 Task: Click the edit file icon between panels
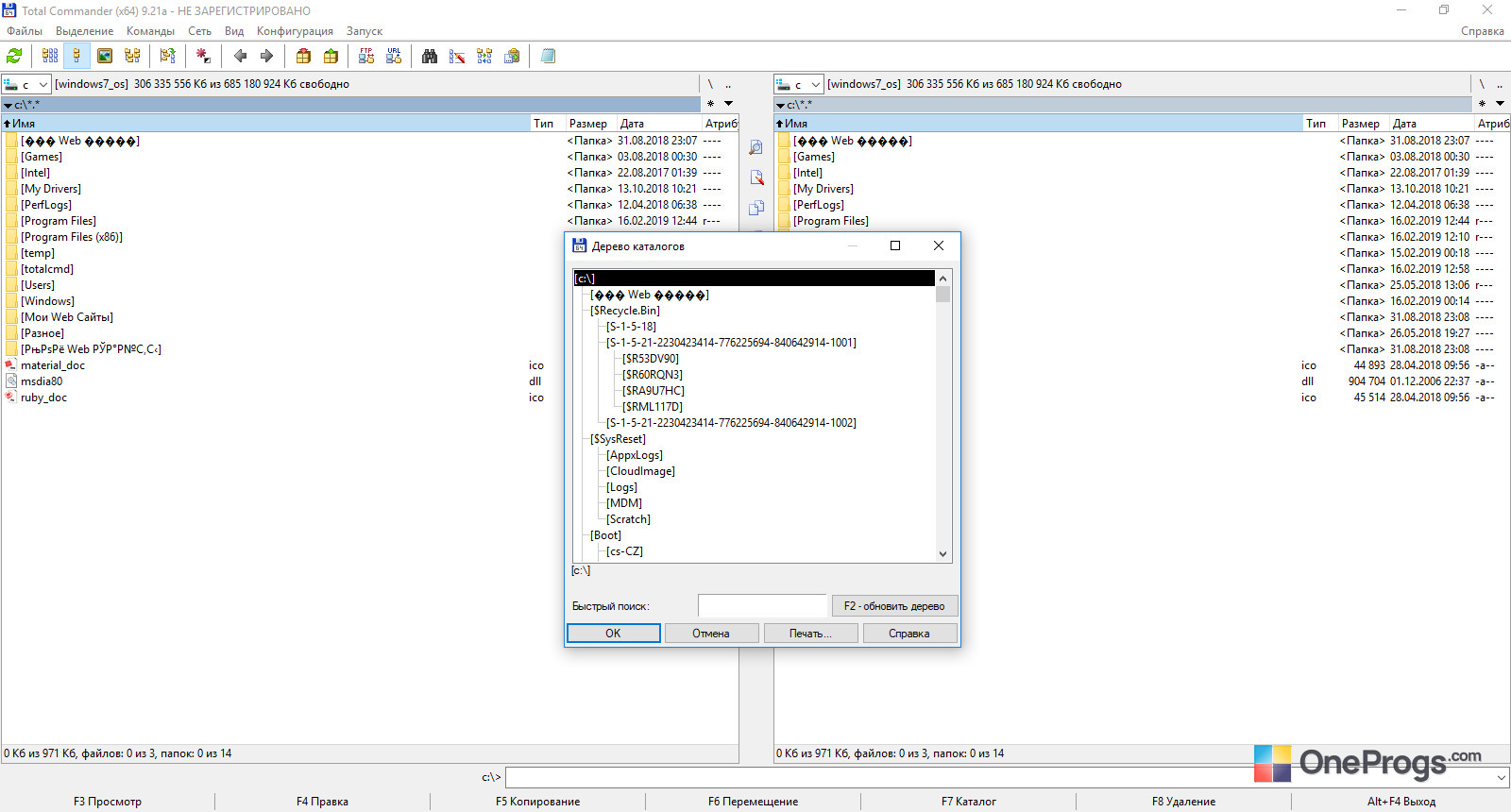756,178
